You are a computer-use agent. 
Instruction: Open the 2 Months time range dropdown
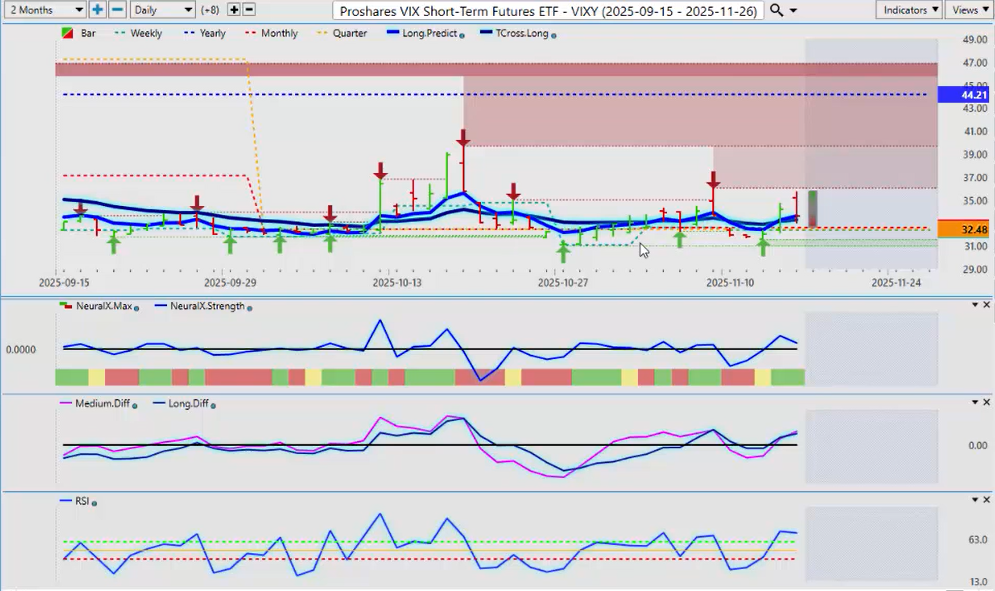point(44,10)
